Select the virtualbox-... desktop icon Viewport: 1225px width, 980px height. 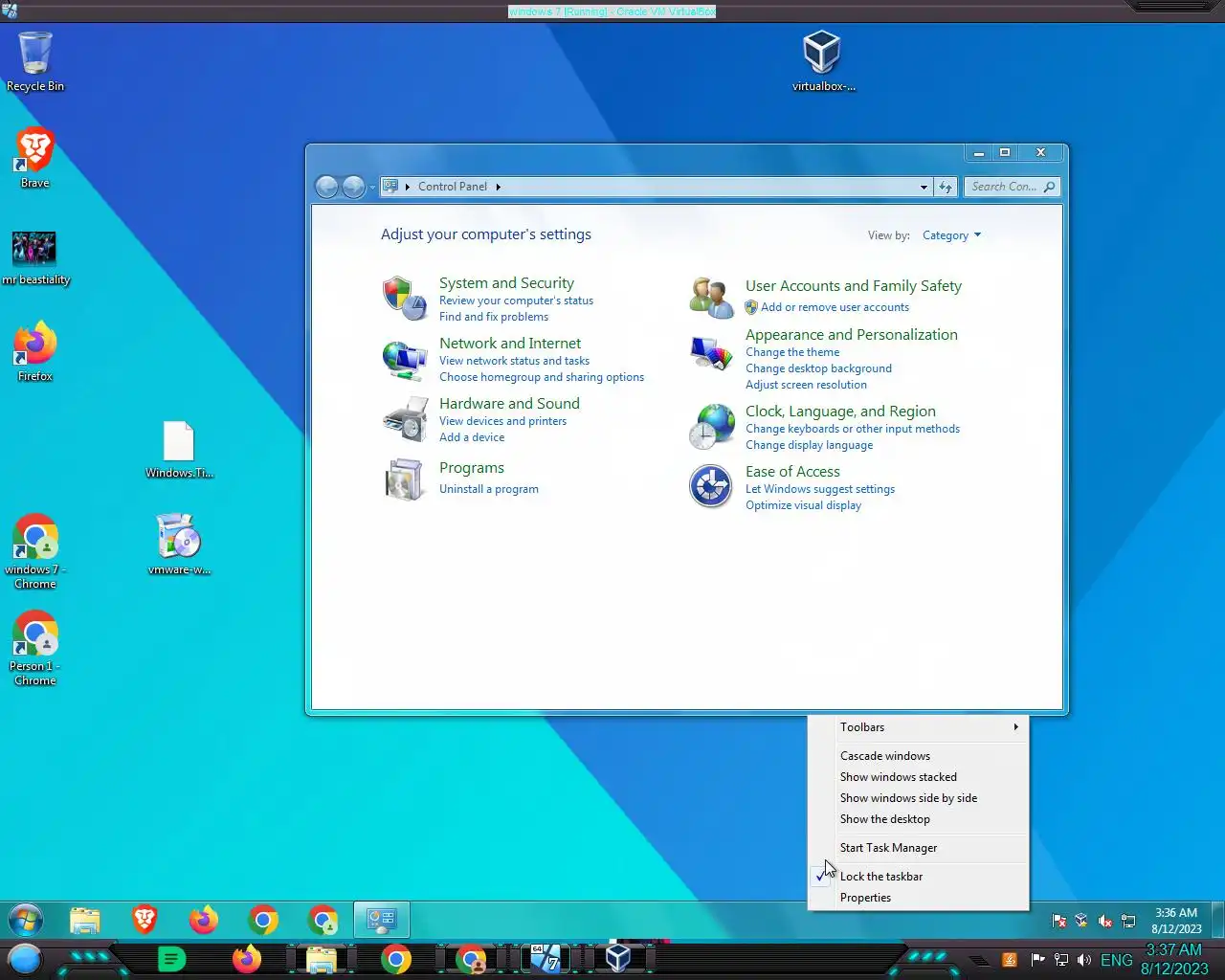tap(823, 62)
